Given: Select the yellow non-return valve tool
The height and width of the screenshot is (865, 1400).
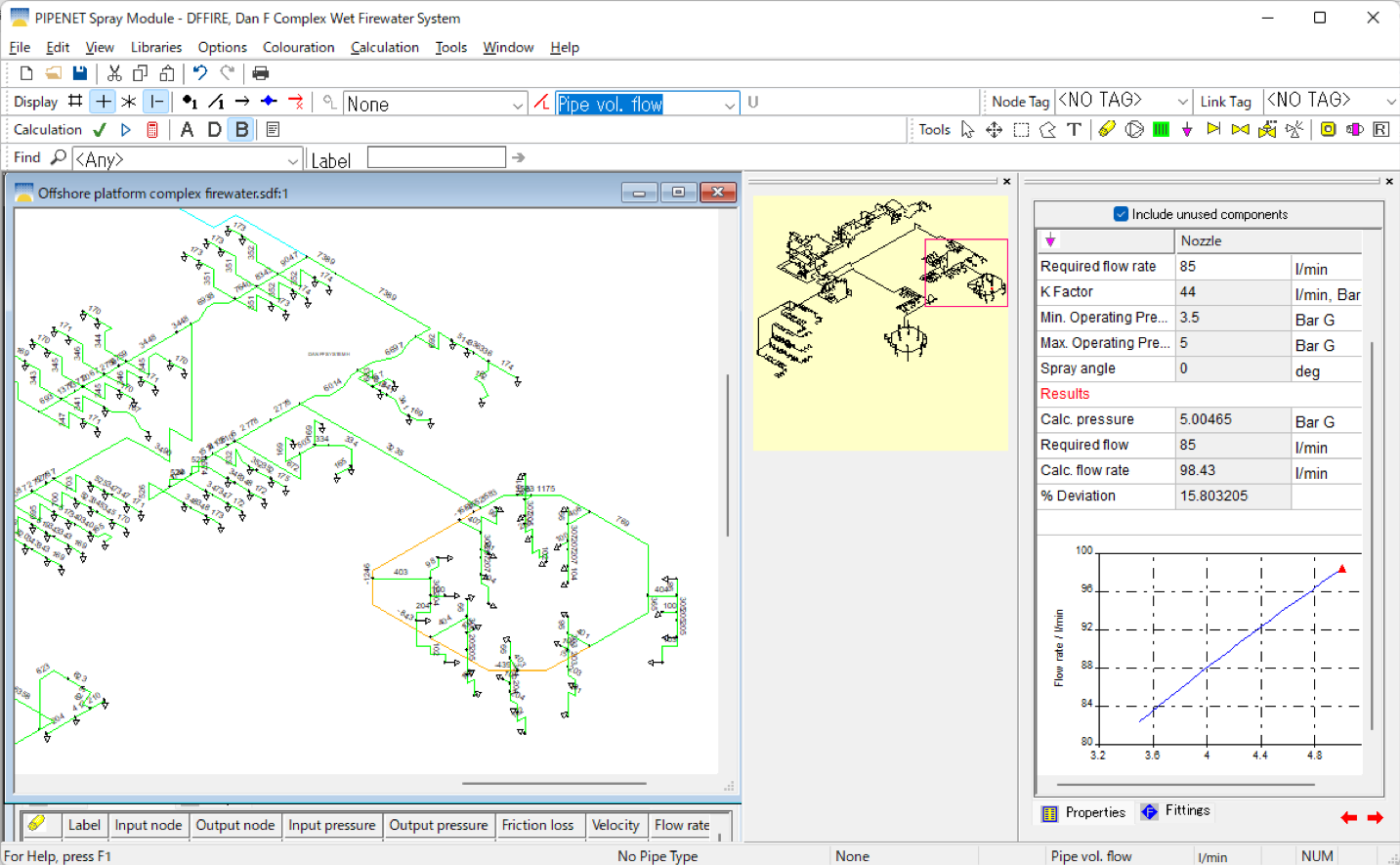Looking at the screenshot, I should point(1213,129).
